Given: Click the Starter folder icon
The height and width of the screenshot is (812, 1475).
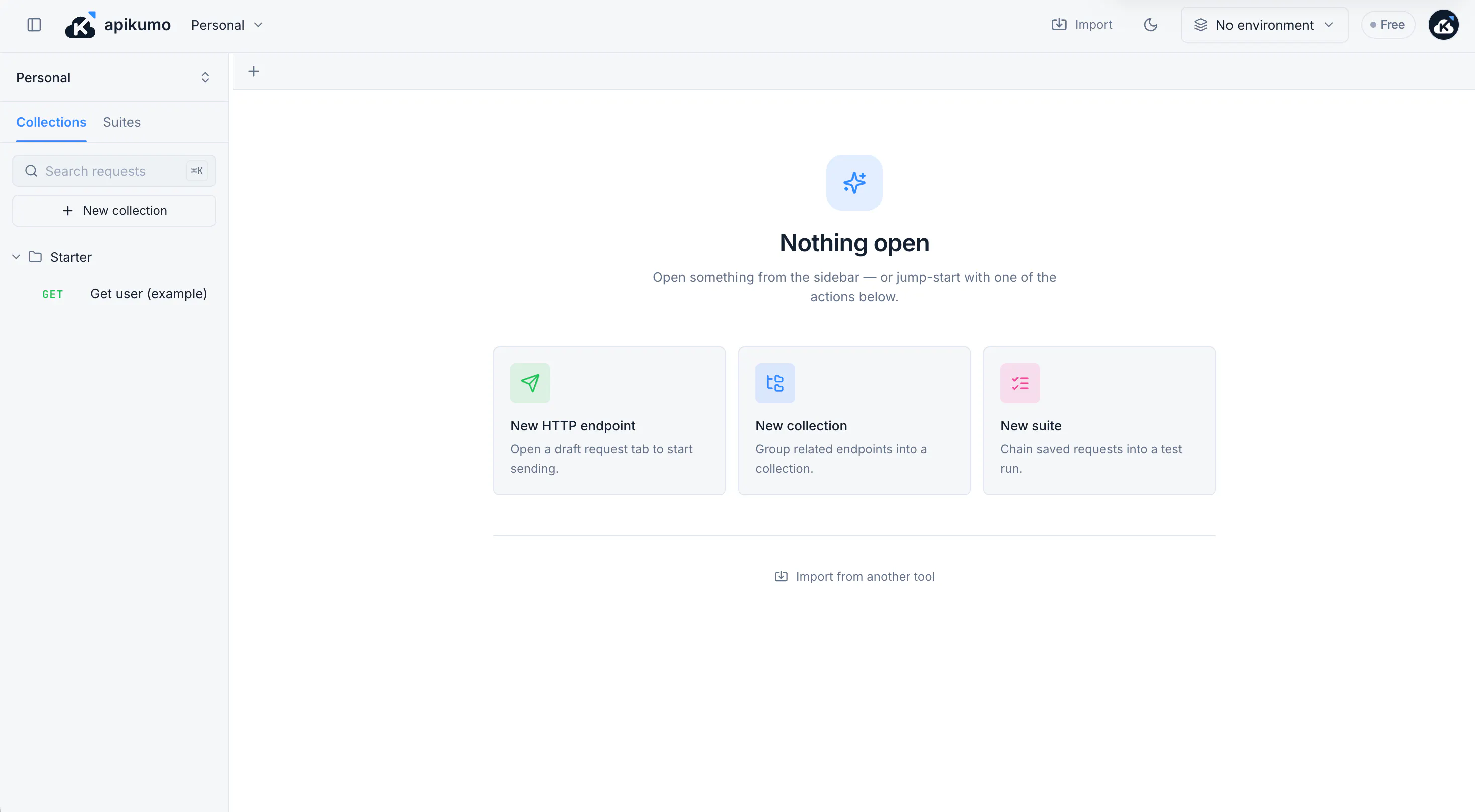Looking at the screenshot, I should click(36, 257).
